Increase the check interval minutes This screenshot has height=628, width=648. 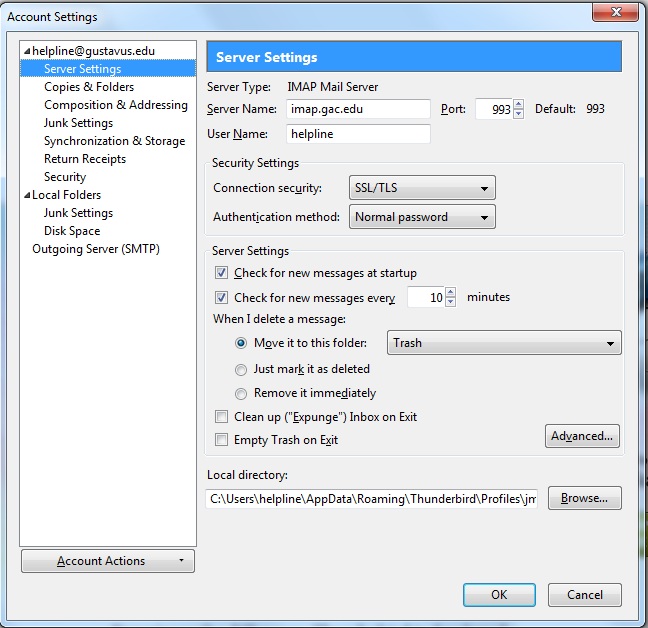point(451,292)
